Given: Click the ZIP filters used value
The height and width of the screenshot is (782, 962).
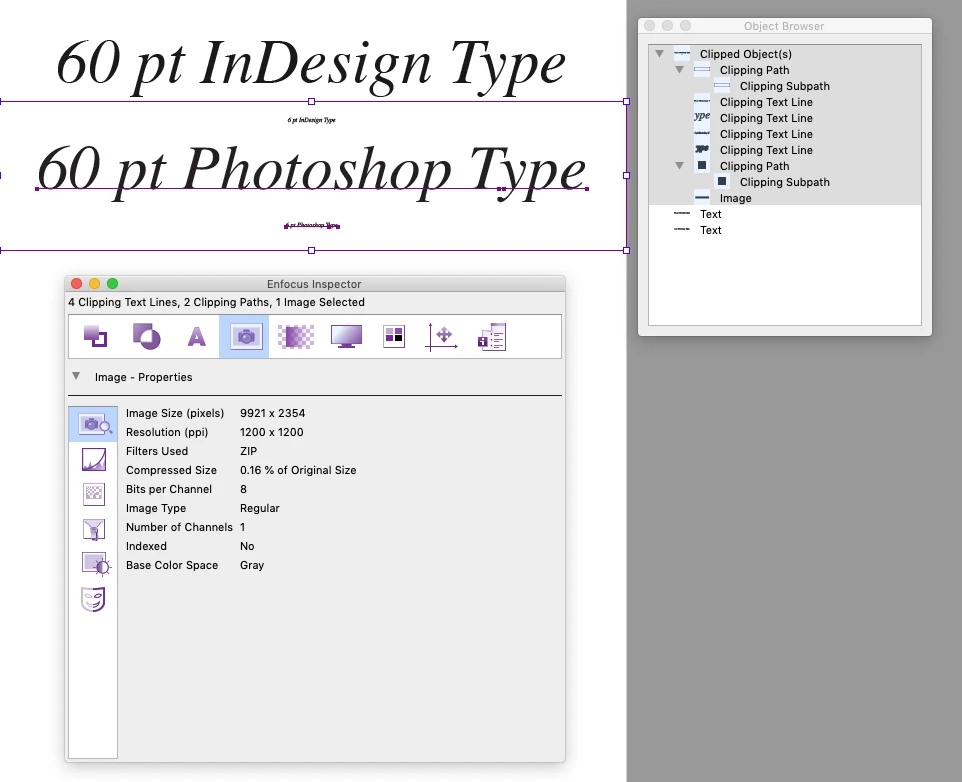Looking at the screenshot, I should click(248, 451).
